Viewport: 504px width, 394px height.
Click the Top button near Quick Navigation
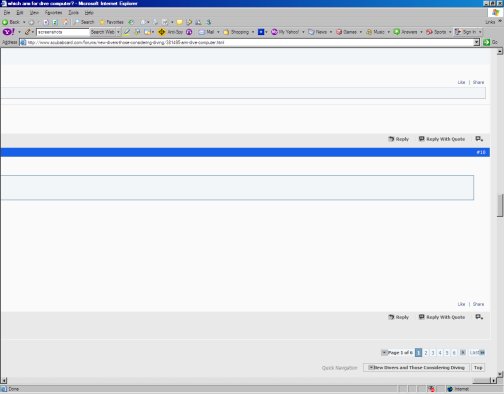478,367
